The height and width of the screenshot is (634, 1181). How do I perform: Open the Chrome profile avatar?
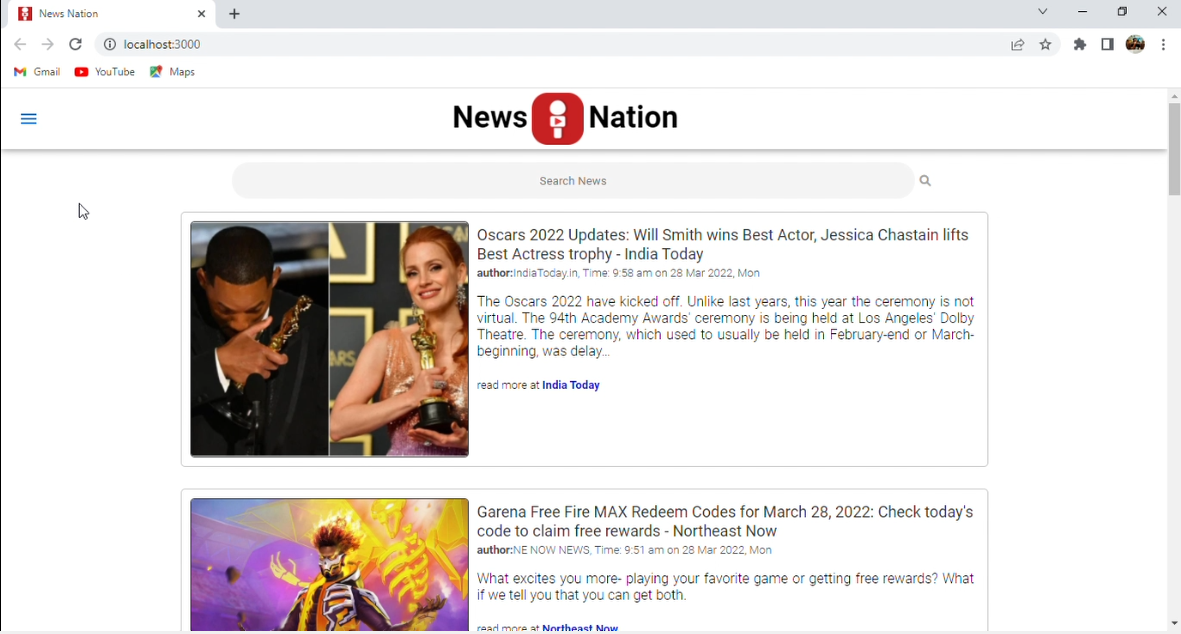point(1135,44)
